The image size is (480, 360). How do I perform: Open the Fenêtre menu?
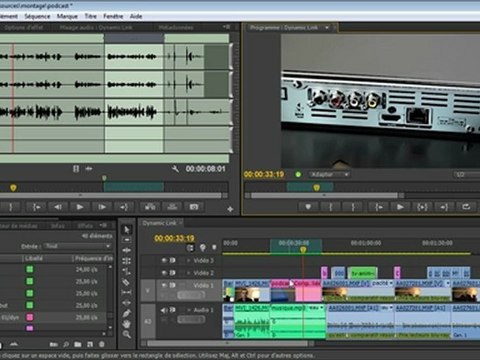tap(113, 16)
